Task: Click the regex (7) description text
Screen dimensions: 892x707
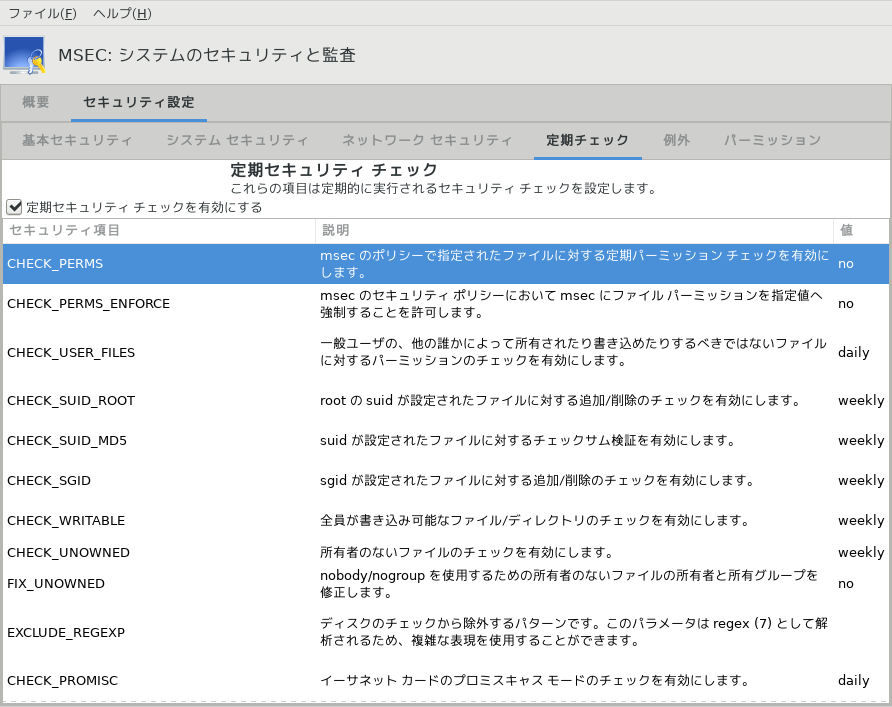Action: coord(573,632)
